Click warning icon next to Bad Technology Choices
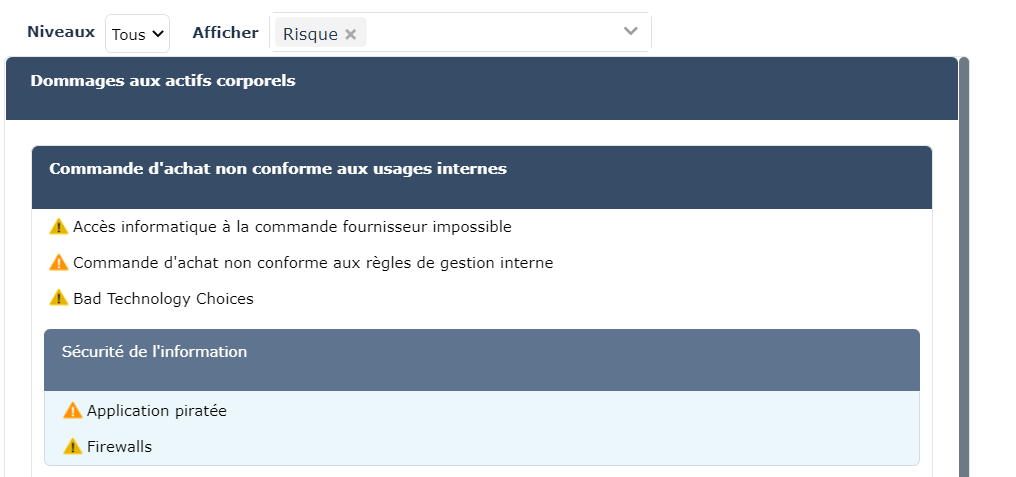Image resolution: width=1016 pixels, height=477 pixels. (x=58, y=299)
